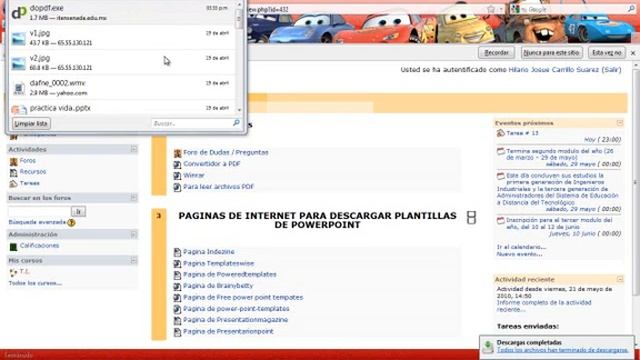Open the Pagina de Poweredtemplates link
Image resolution: width=640 pixels, height=360 pixels.
pos(230,275)
